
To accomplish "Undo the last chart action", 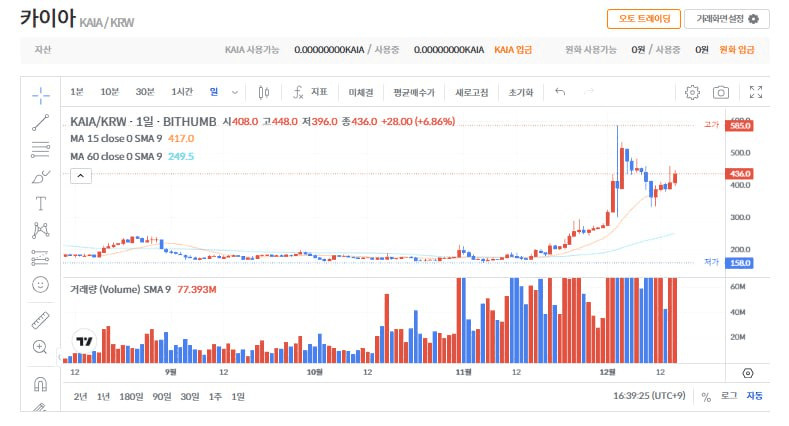I will (560, 92).
